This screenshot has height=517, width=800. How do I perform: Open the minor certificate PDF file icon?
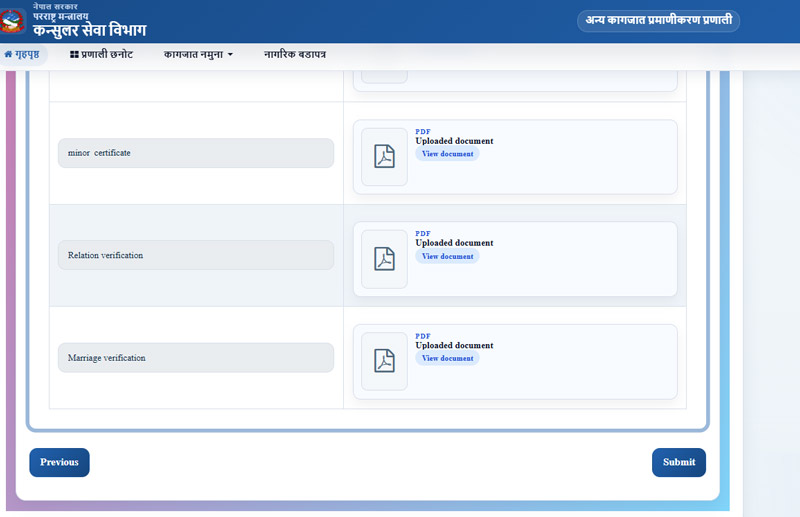pos(384,157)
